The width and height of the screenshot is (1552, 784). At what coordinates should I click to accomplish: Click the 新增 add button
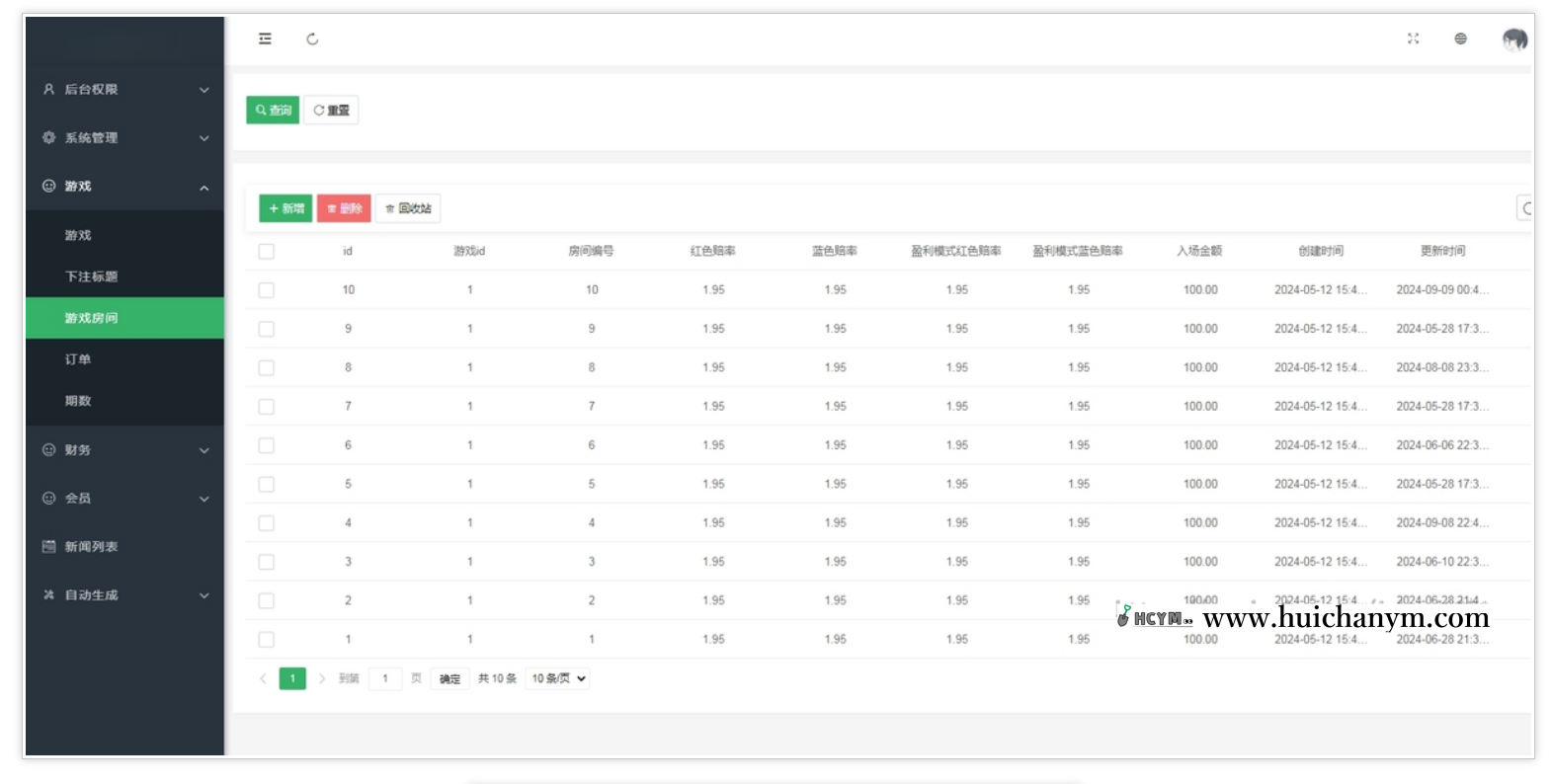286,208
